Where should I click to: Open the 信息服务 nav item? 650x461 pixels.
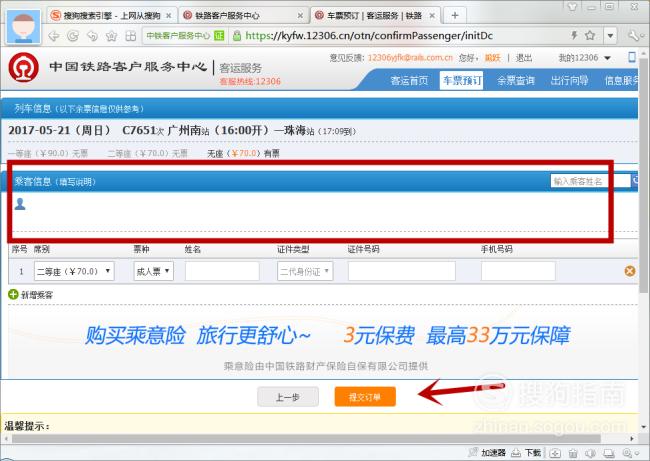point(621,80)
